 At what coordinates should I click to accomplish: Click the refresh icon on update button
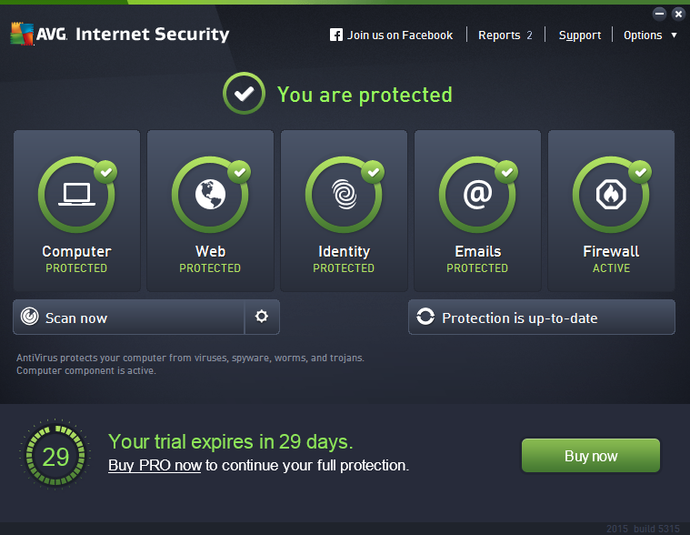coord(426,318)
